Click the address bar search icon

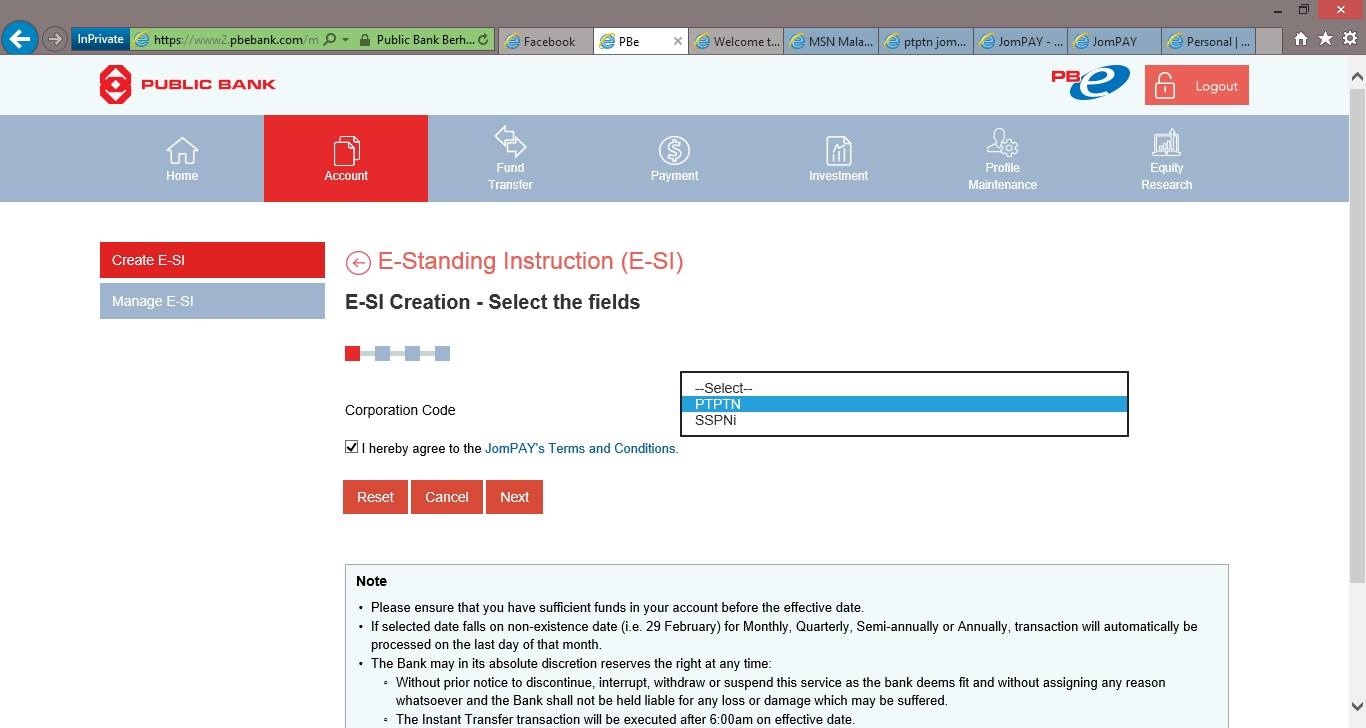330,40
